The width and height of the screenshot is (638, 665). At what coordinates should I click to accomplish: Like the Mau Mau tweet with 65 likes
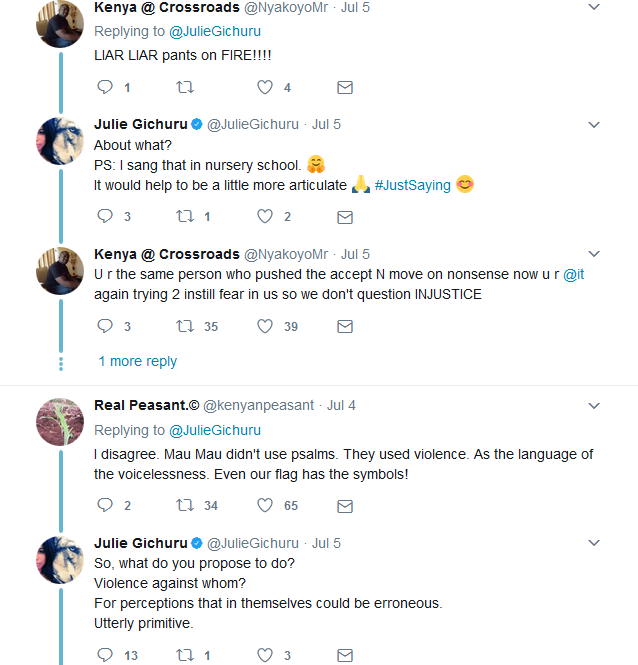(265, 505)
